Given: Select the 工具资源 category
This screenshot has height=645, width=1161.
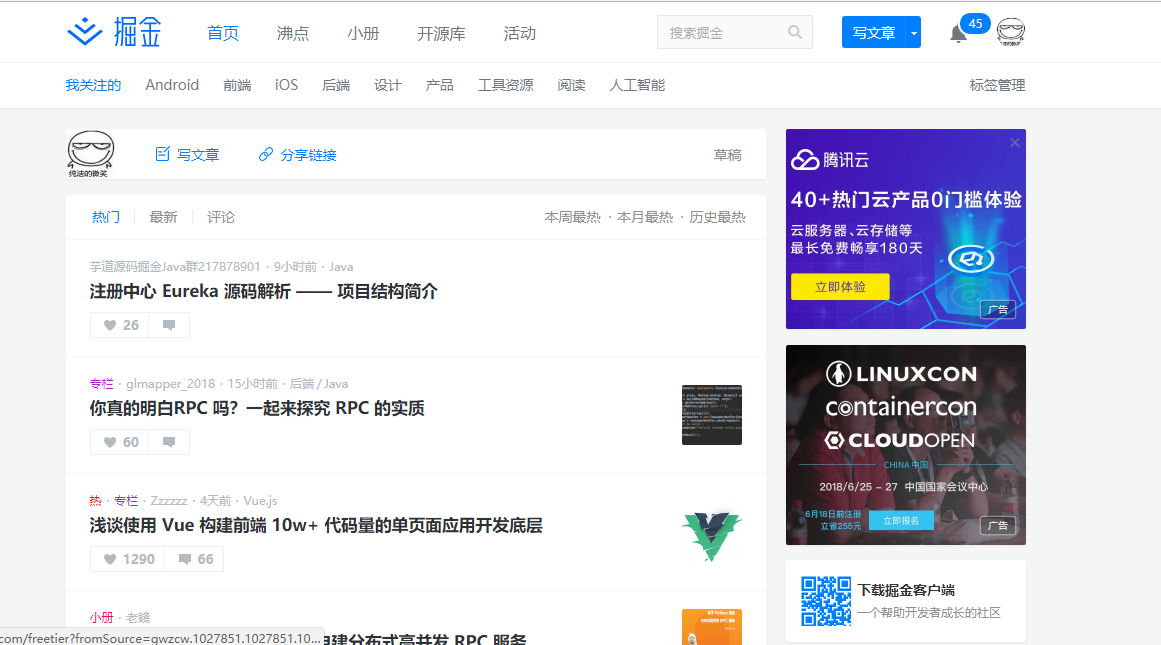Looking at the screenshot, I should click(x=506, y=85).
